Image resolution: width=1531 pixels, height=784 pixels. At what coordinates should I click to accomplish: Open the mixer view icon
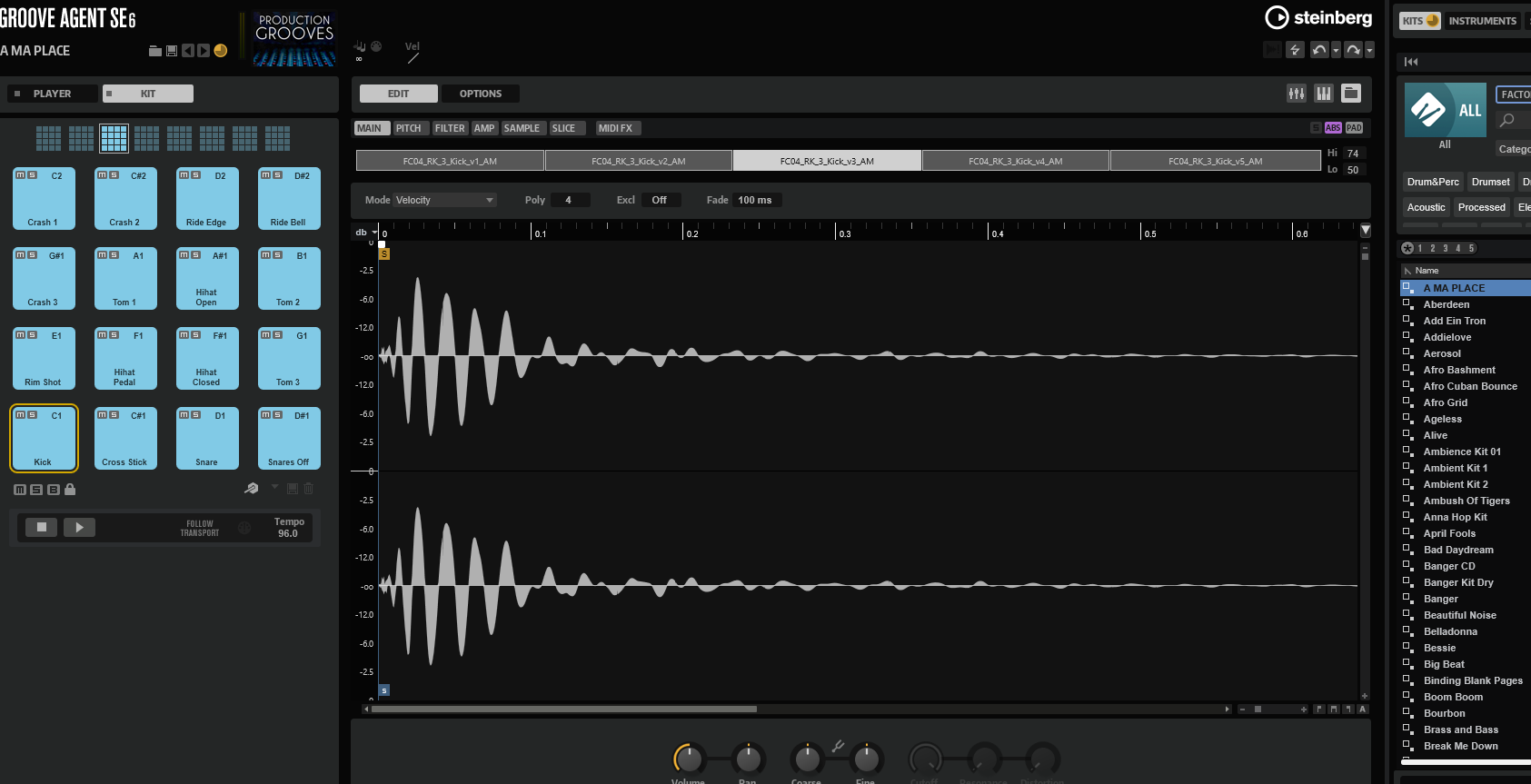tap(1297, 94)
